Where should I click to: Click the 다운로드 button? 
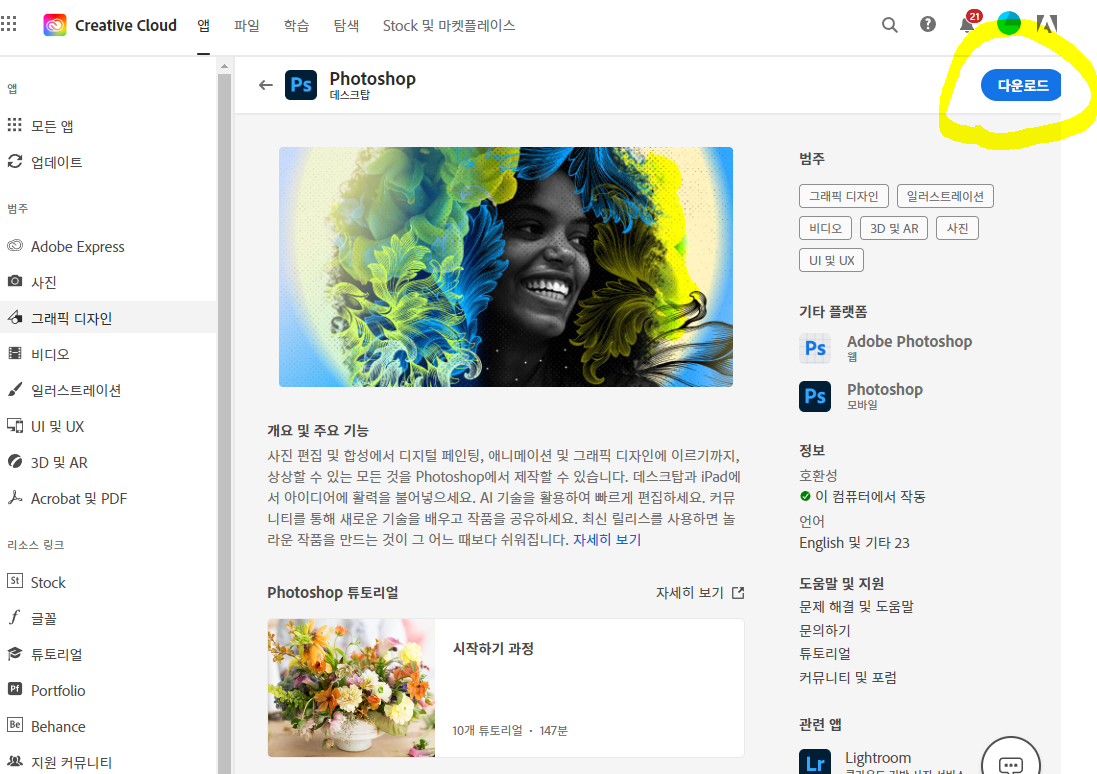click(1021, 85)
